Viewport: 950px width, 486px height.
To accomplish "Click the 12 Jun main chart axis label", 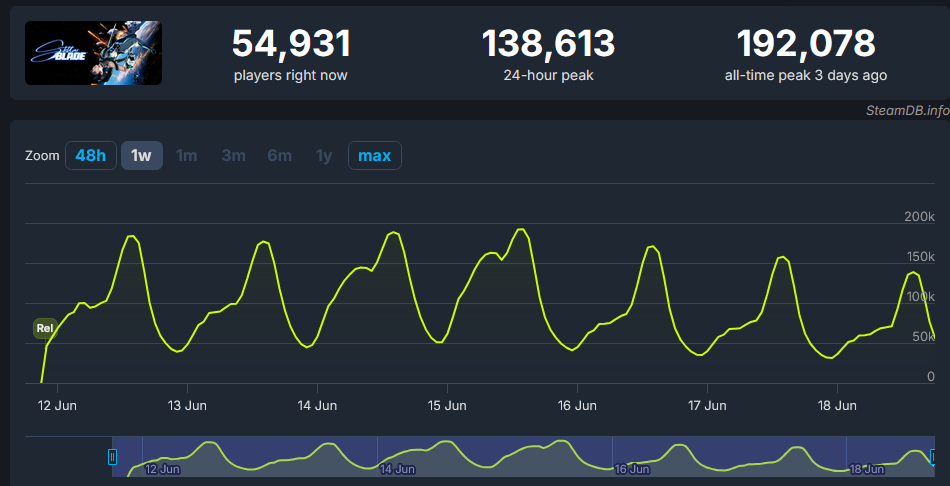I will (57, 405).
